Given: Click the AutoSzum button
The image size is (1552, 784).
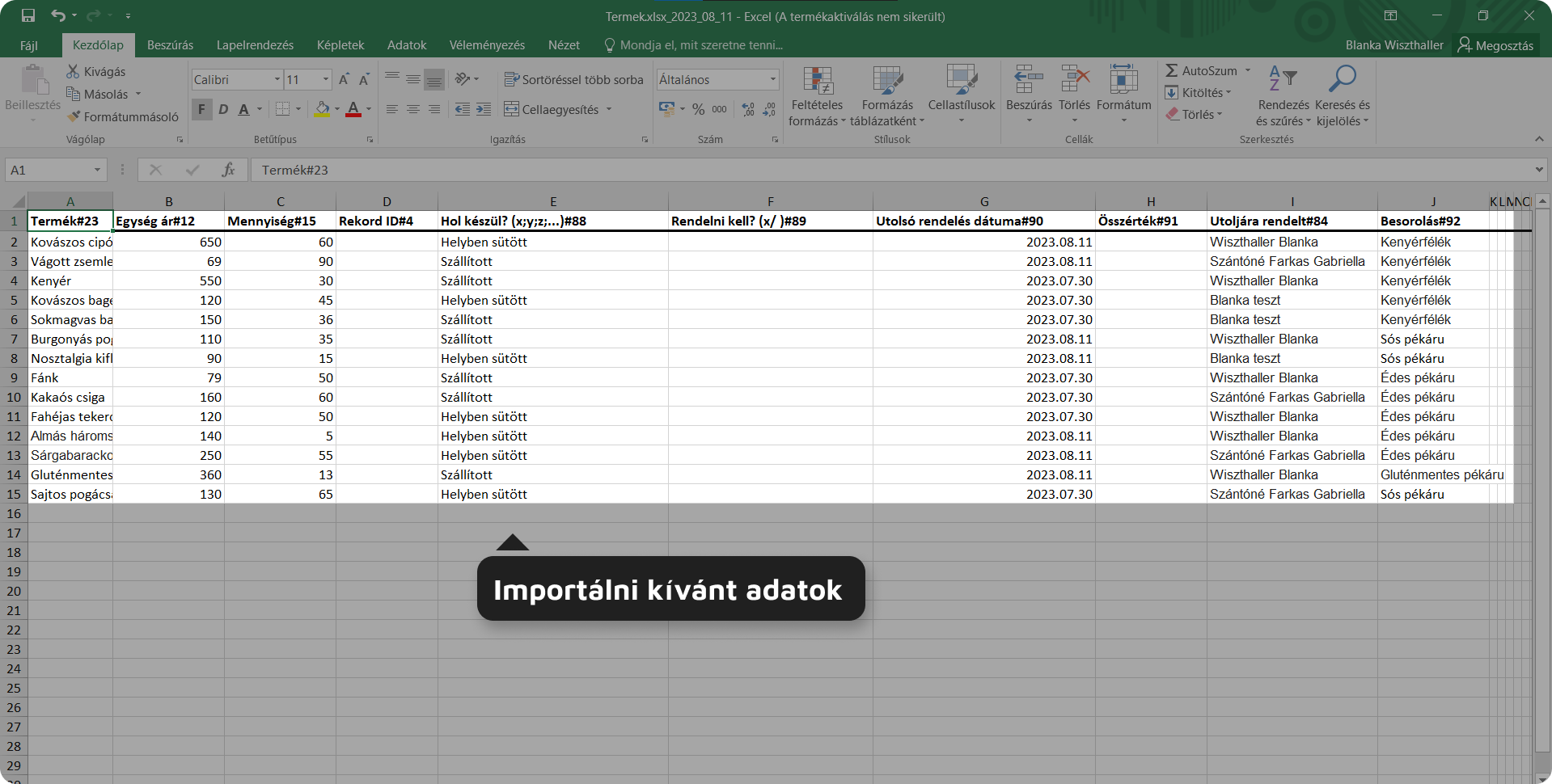Looking at the screenshot, I should point(1200,70).
